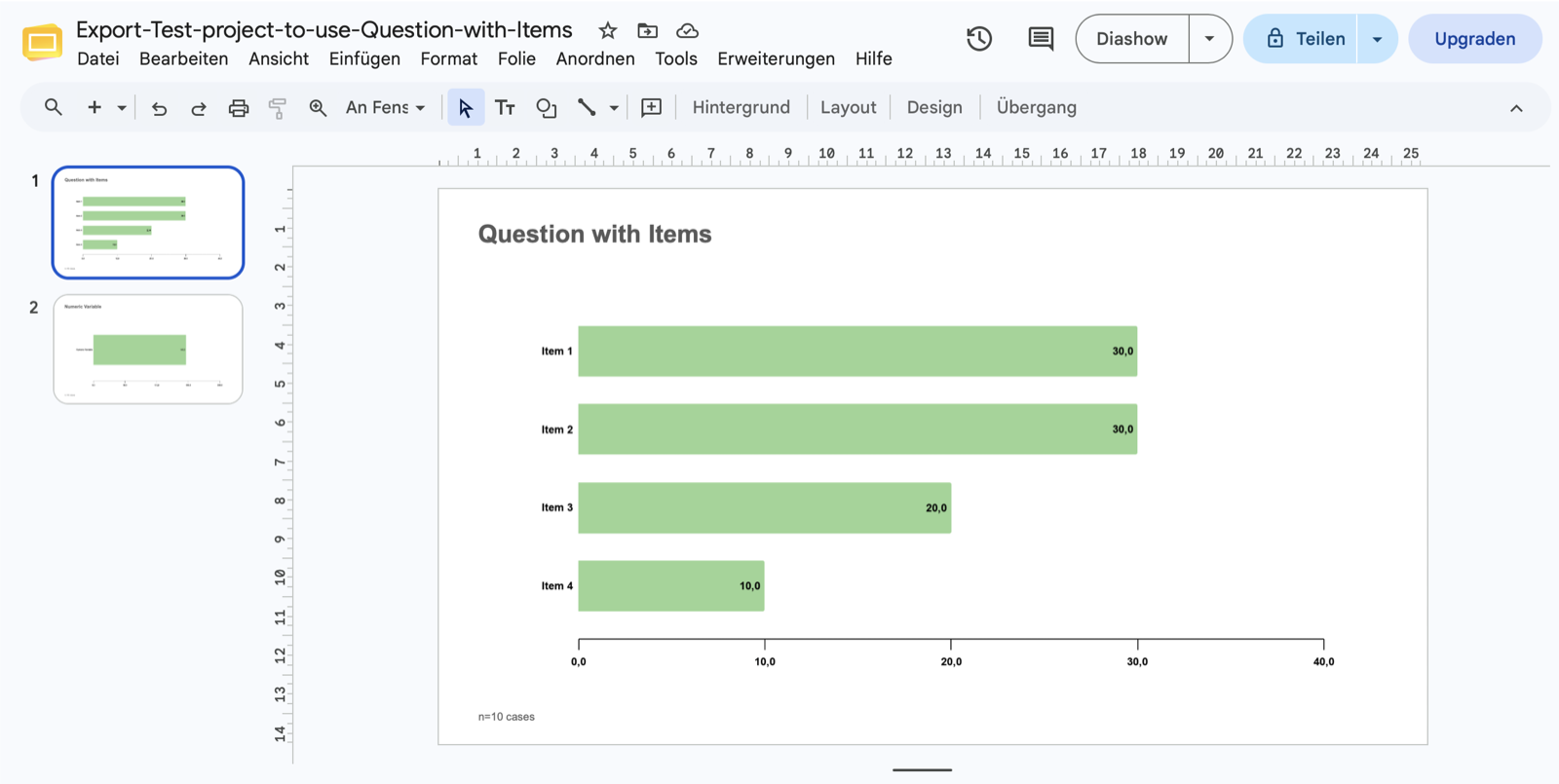Insert a comment via toolbar icon

tap(652, 108)
